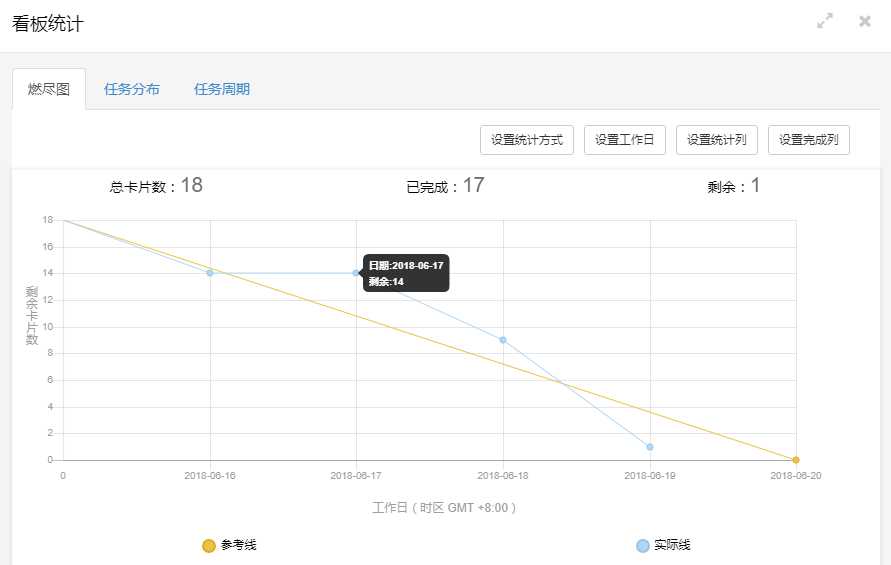Image resolution: width=891 pixels, height=565 pixels.
Task: Click the tooltip showing 日期:2018-06-17
Action: pos(406,273)
